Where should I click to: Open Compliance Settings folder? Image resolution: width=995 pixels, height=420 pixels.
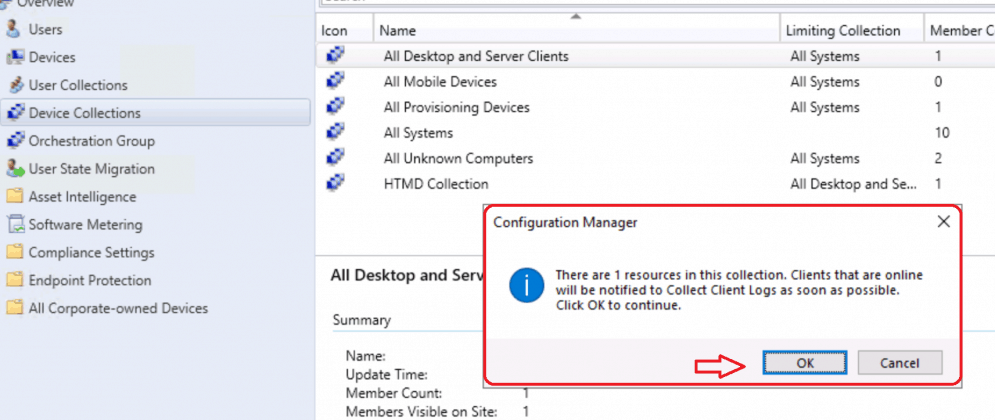(x=91, y=253)
